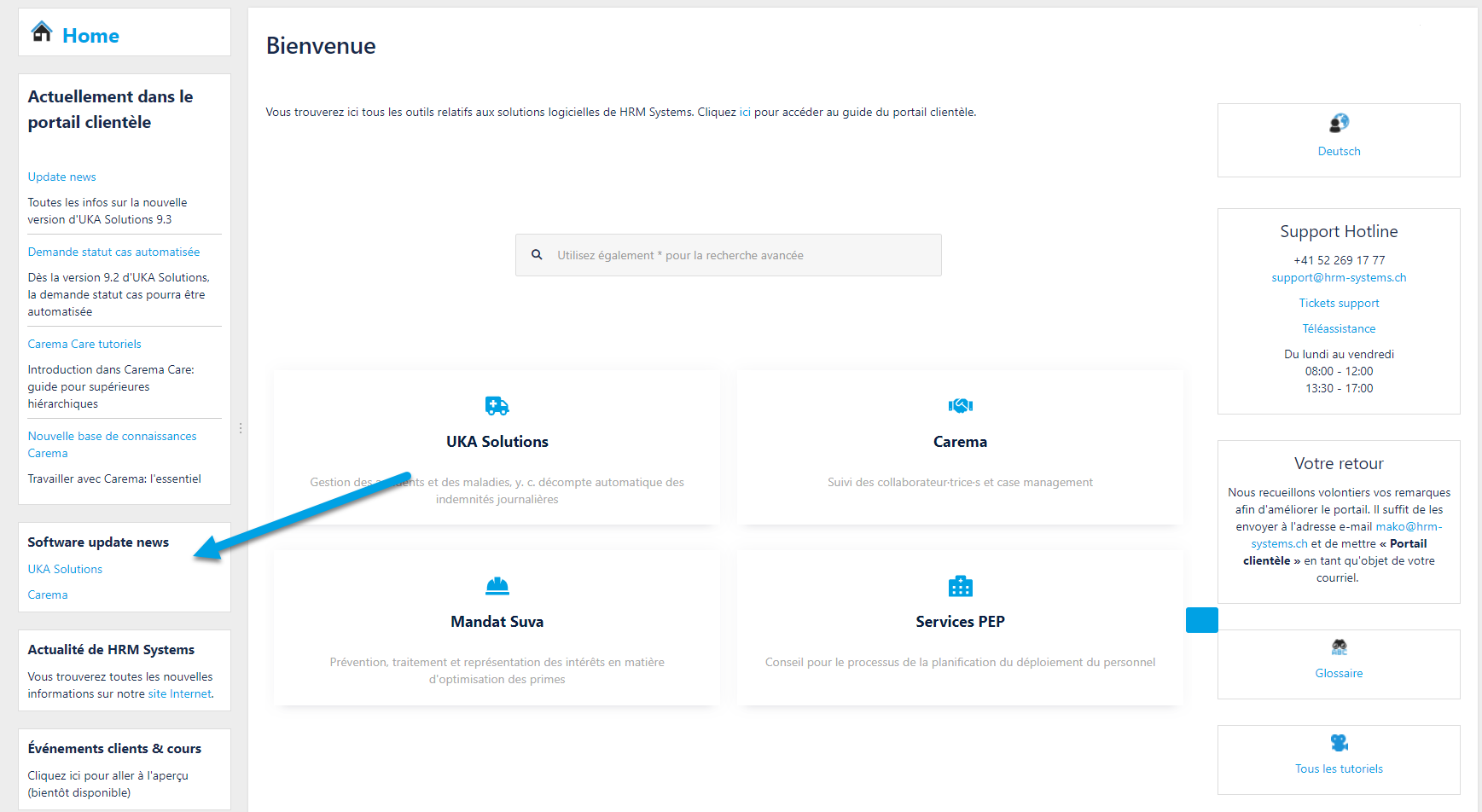Screen dimensions: 1482x812
Task: Click 'Actualité de HRM Systems' heading
Action: click(x=111, y=649)
